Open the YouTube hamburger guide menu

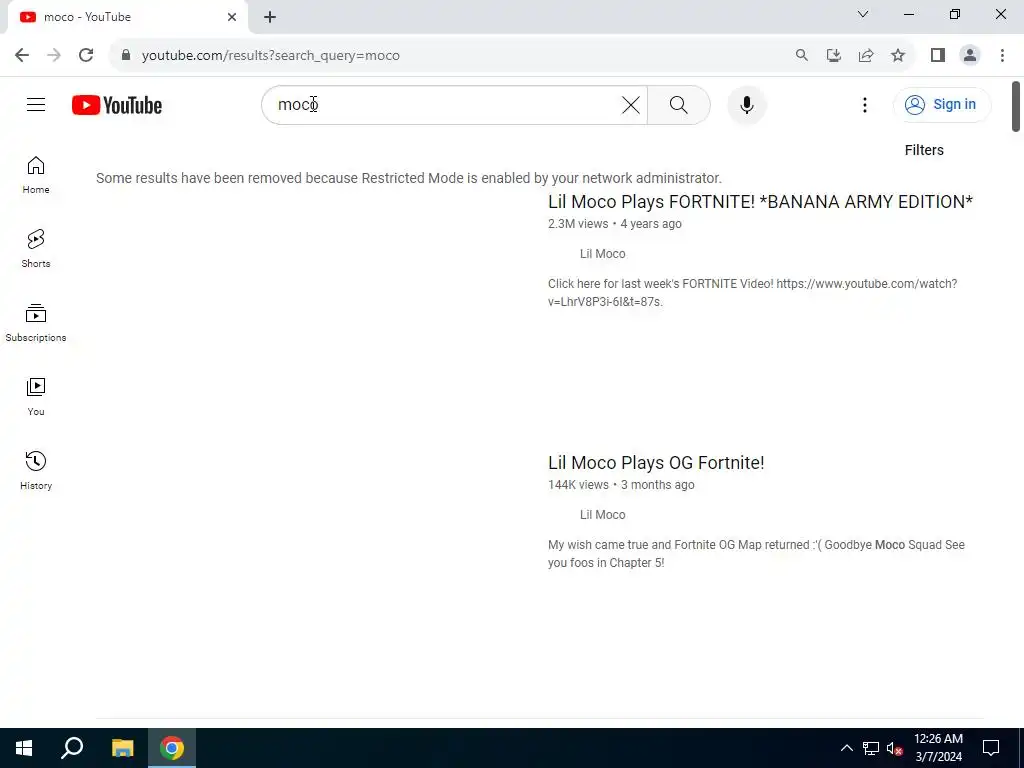pyautogui.click(x=36, y=104)
